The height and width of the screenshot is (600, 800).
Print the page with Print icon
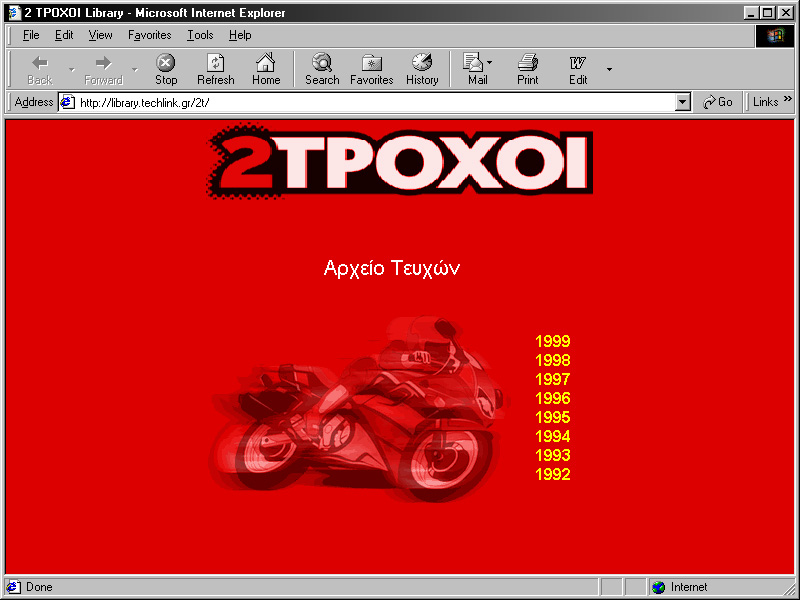[x=528, y=62]
